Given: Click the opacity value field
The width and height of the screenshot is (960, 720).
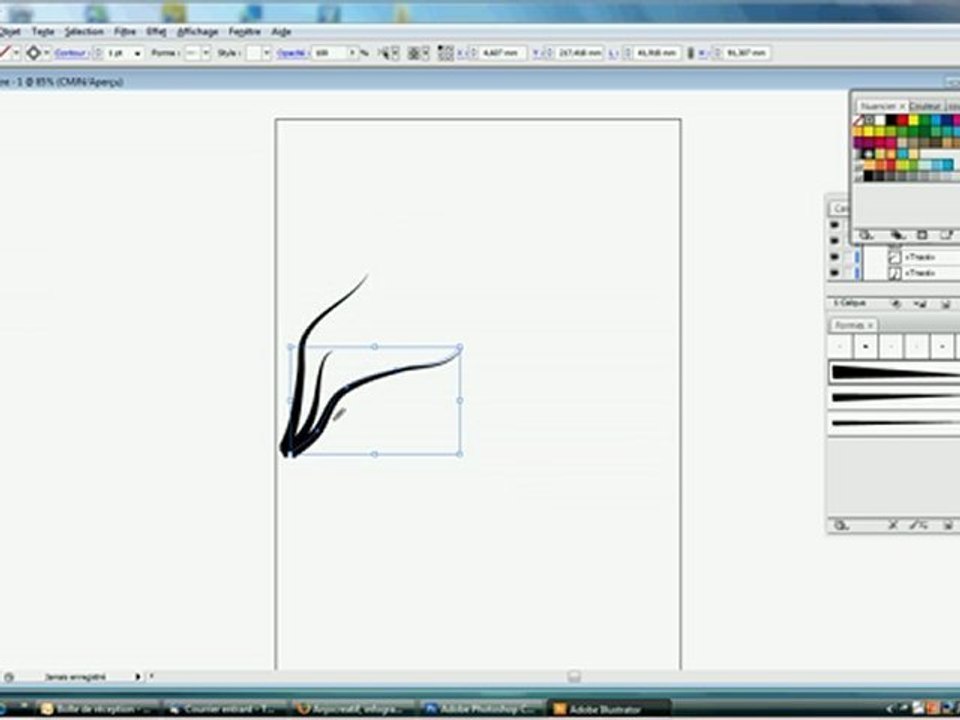Looking at the screenshot, I should pyautogui.click(x=329, y=53).
